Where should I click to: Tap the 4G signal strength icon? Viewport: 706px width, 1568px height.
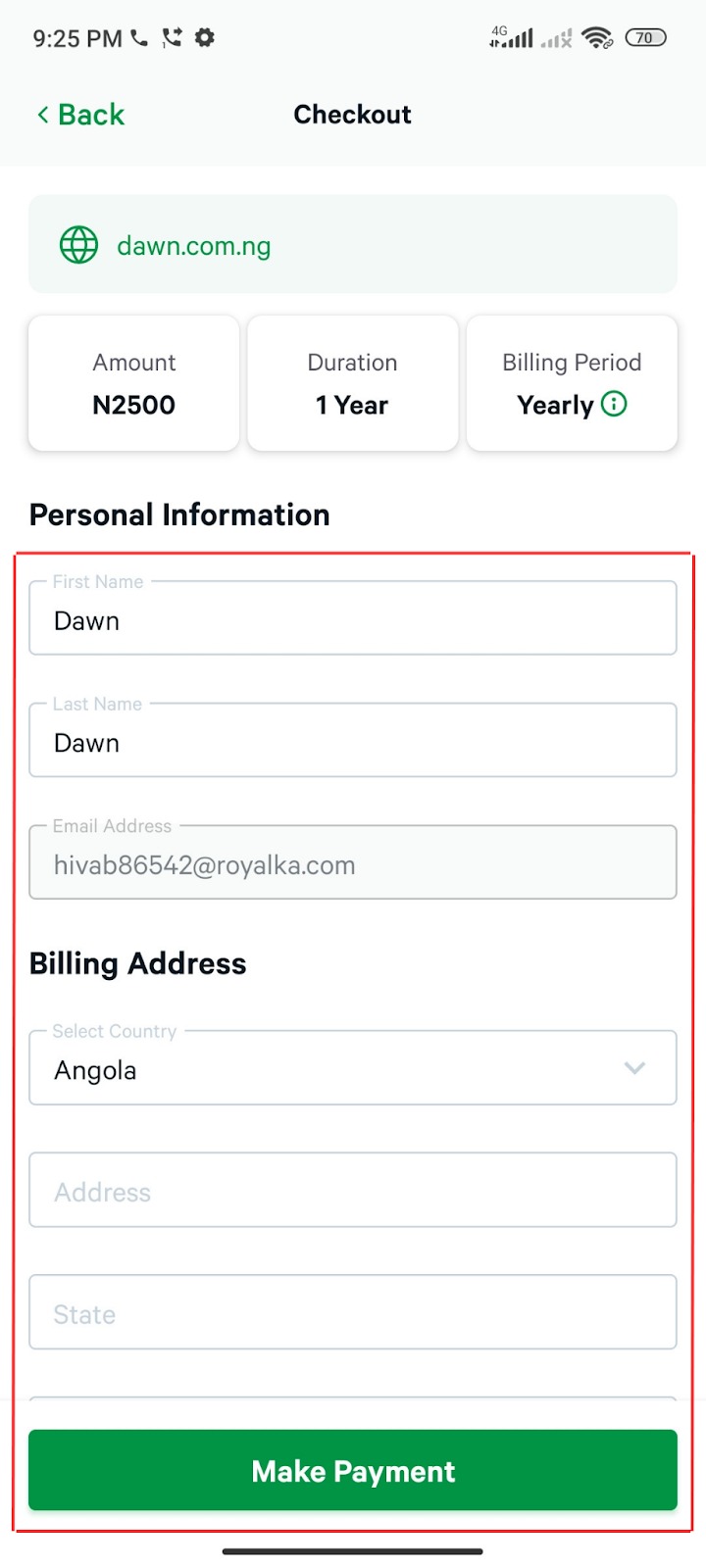point(512,38)
